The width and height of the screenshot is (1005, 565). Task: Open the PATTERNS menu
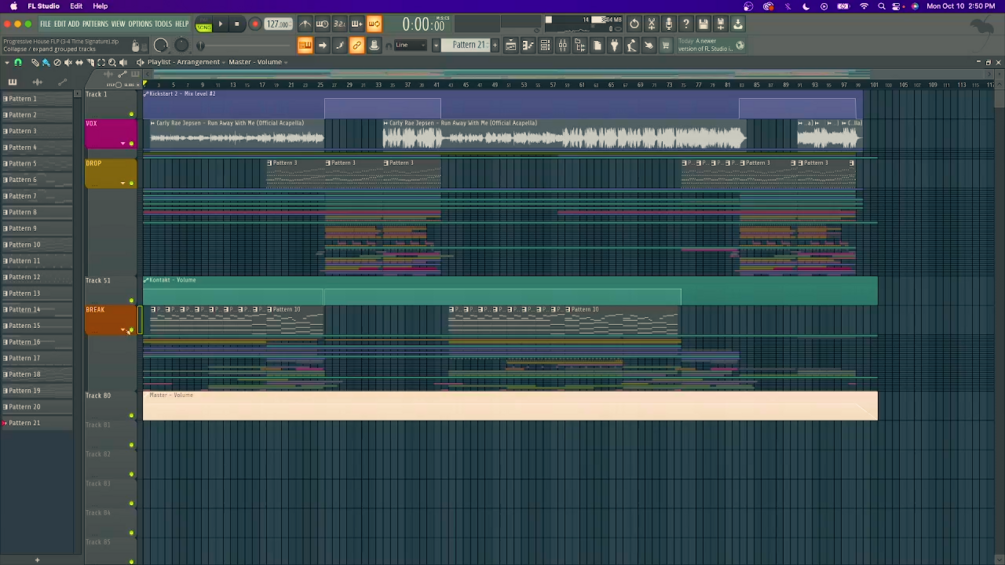point(96,24)
